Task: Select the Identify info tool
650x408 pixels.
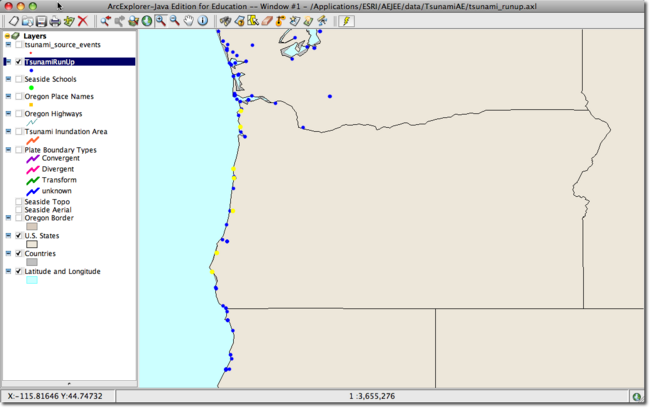Action: [203, 21]
